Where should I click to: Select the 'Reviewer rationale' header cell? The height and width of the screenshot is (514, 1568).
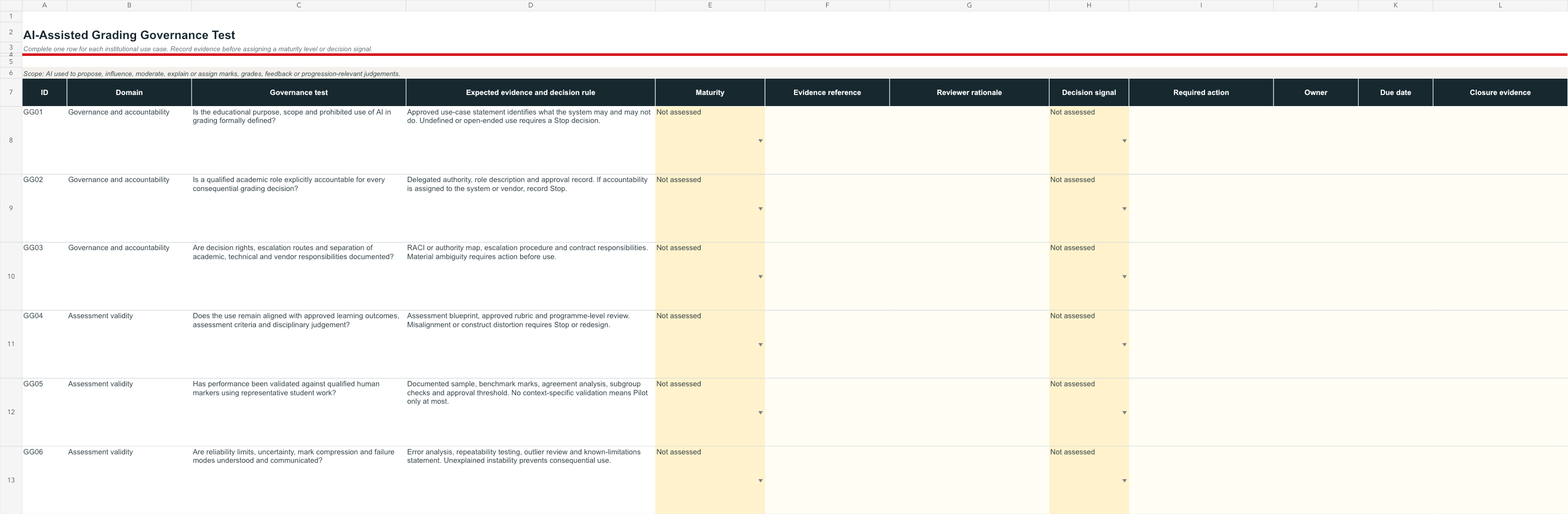click(x=969, y=92)
